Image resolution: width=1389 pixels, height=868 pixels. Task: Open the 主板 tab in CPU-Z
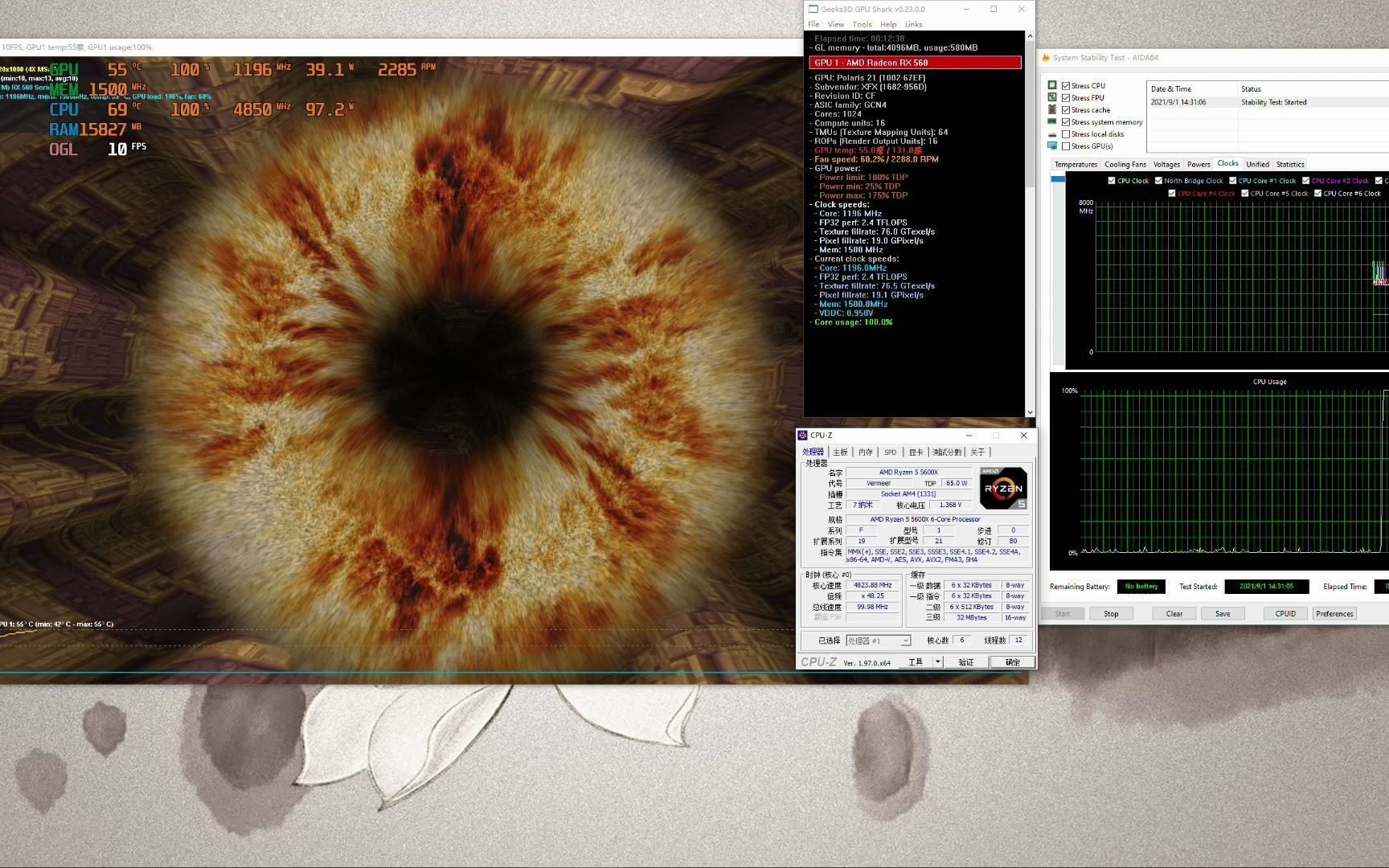840,452
